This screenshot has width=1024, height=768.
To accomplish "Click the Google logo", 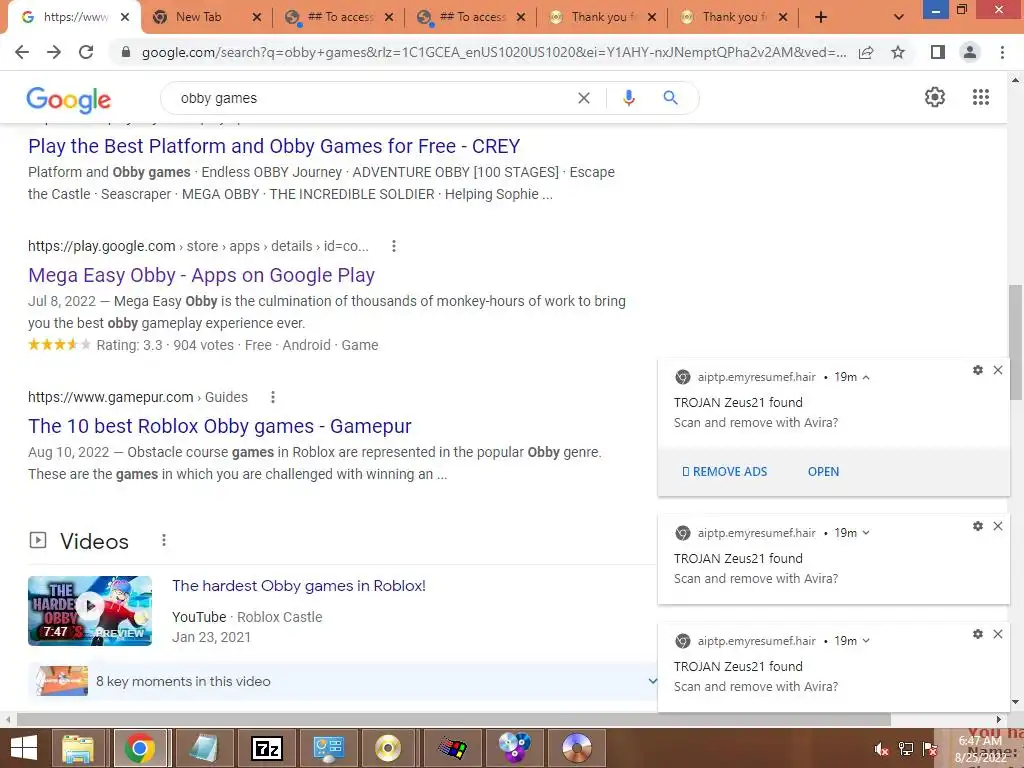I will 69,99.
